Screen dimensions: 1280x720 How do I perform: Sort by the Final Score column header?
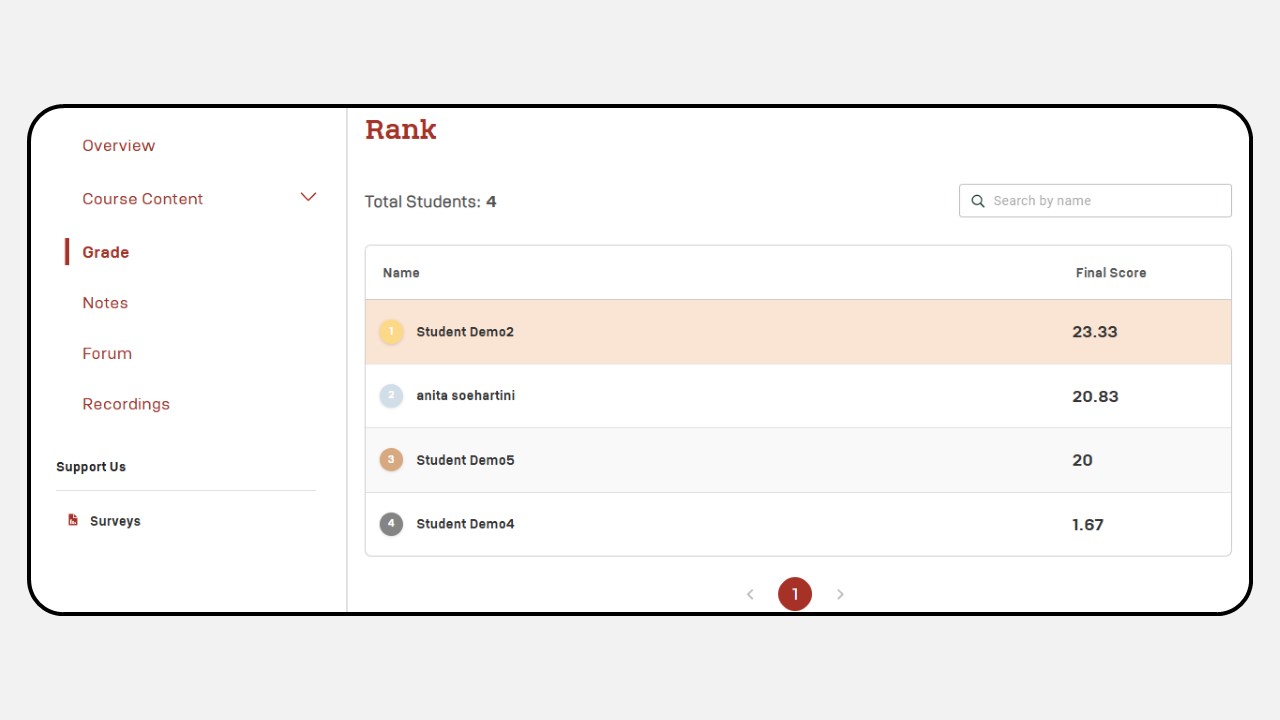[x=1111, y=273]
